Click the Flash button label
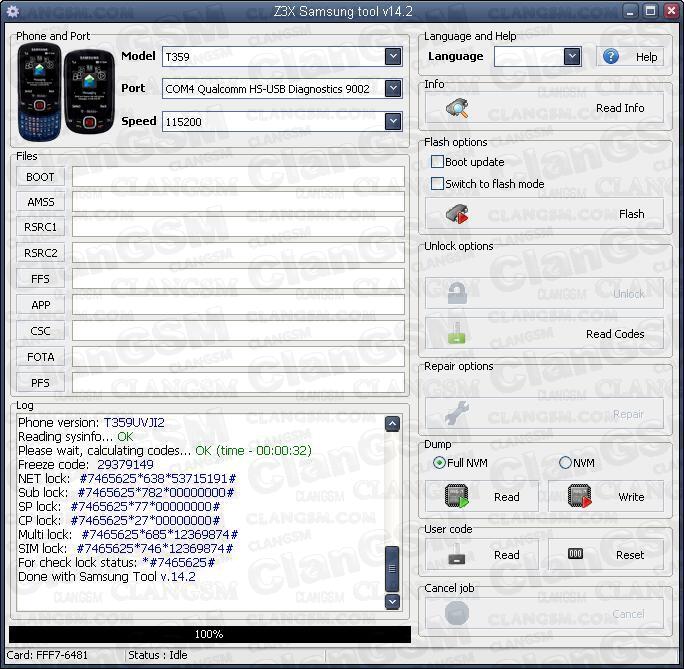Screen dimensions: 684x669 pyautogui.click(x=631, y=214)
